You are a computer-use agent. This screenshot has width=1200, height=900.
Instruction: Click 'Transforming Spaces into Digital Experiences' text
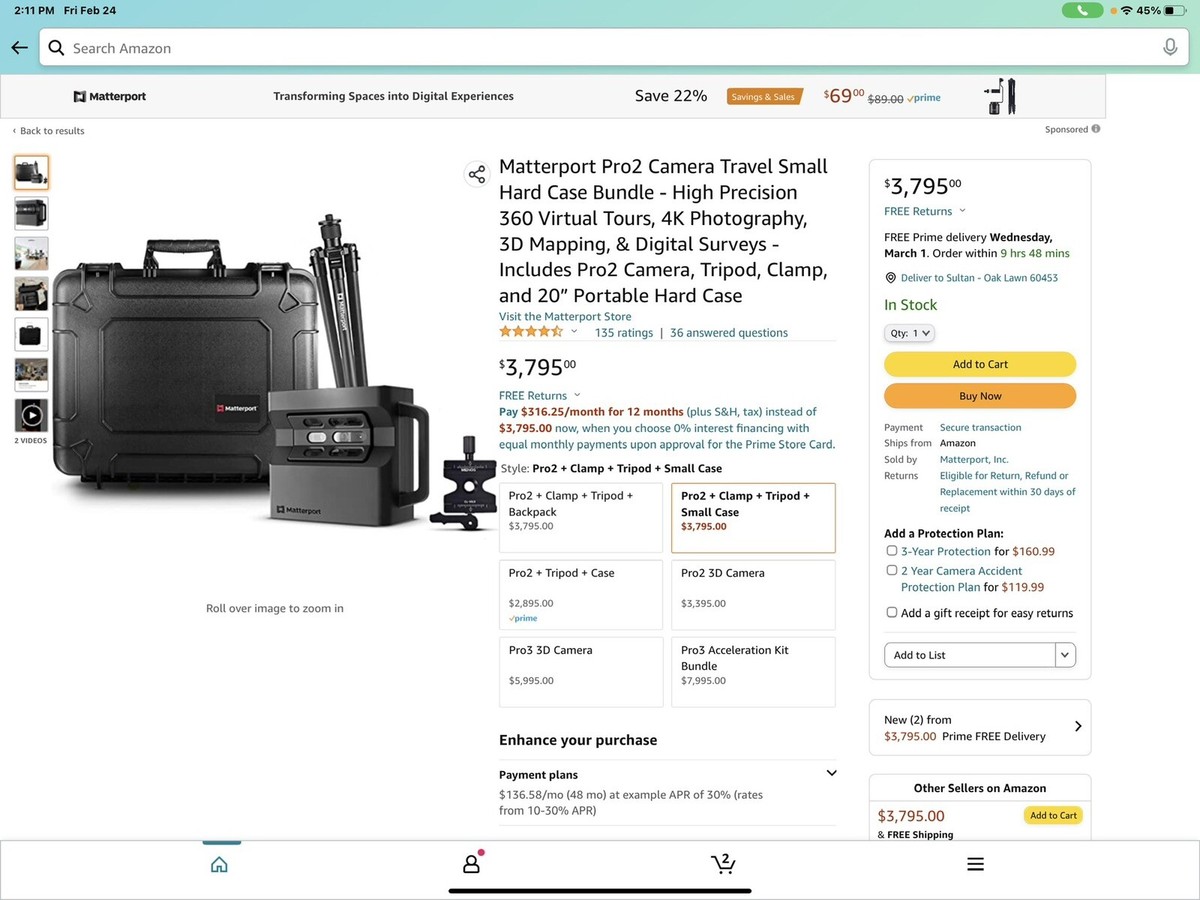(x=393, y=96)
